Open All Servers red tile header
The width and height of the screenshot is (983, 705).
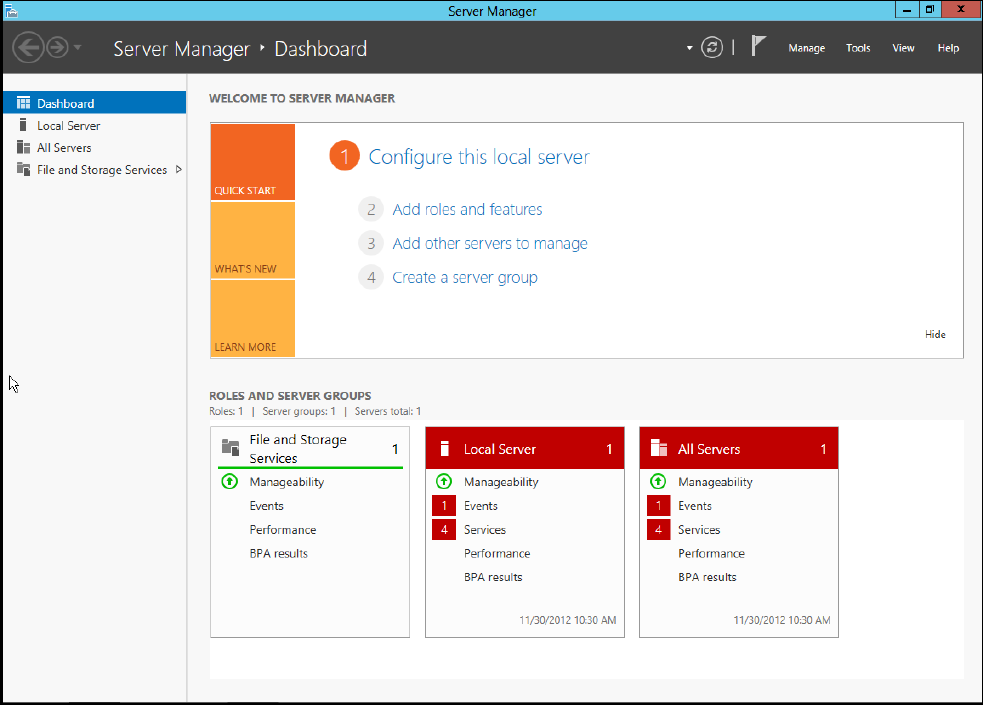click(739, 448)
